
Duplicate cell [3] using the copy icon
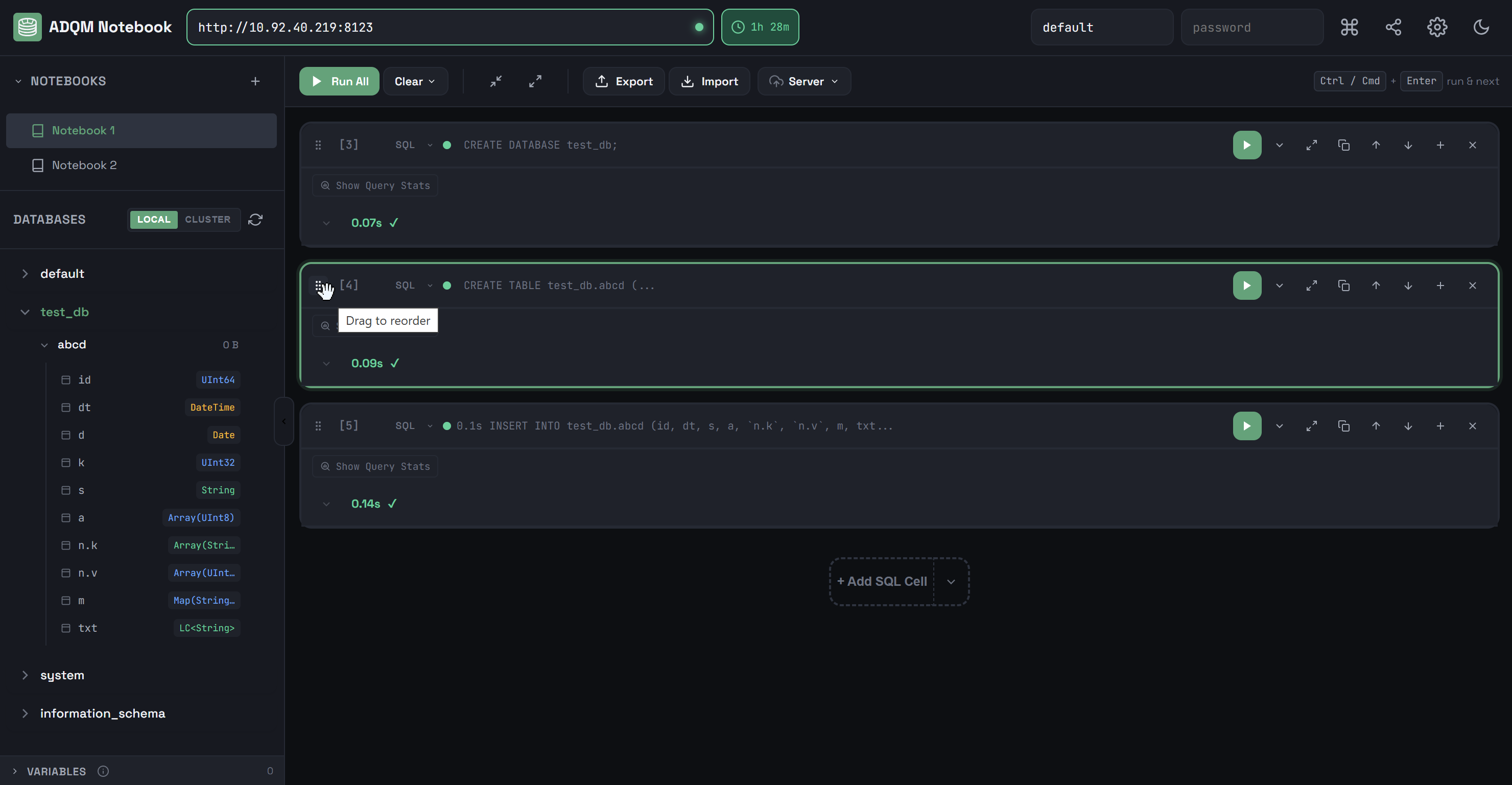1343,145
